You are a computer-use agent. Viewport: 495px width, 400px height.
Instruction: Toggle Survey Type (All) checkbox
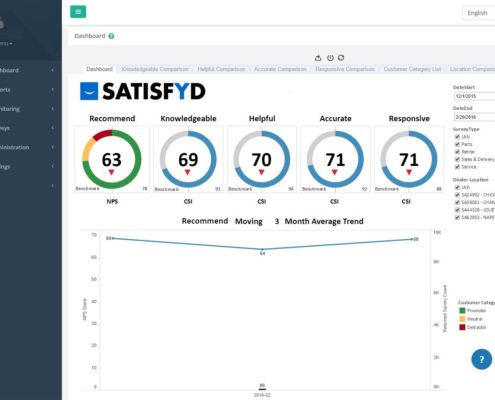click(x=457, y=137)
